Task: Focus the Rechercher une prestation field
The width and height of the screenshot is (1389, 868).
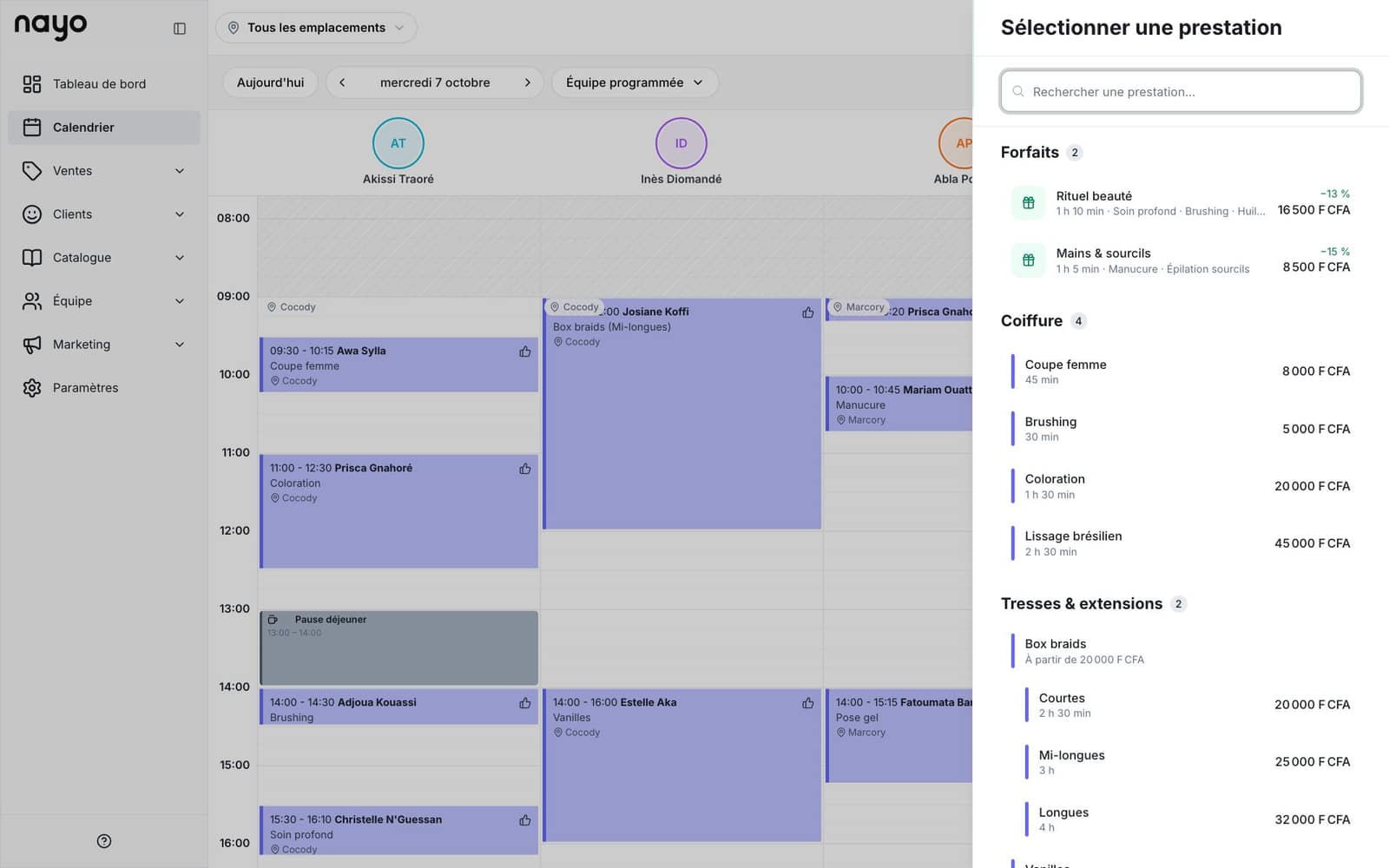Action: 1181,91
